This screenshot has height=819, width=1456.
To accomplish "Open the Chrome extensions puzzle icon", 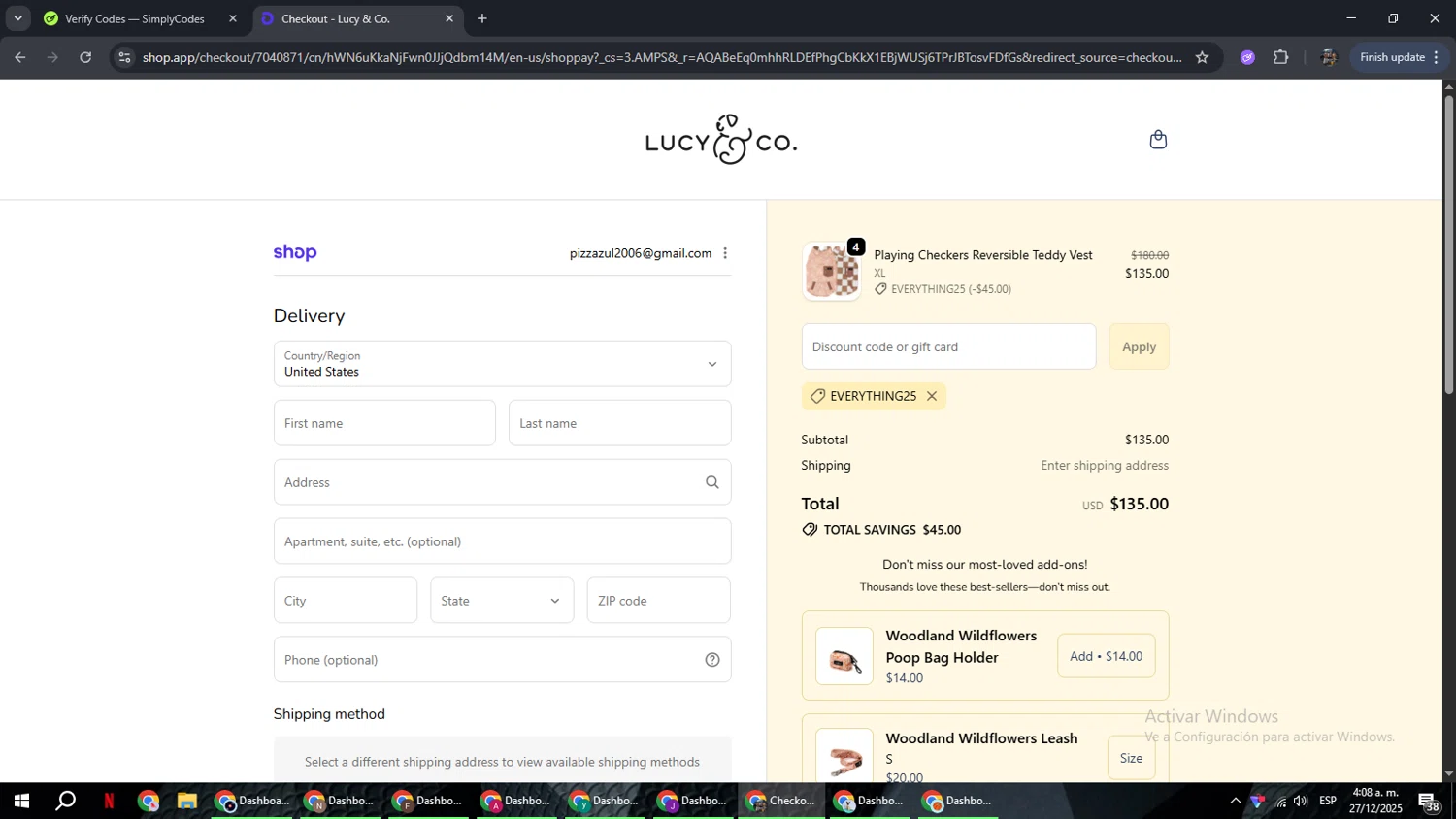I will pos(1280,57).
